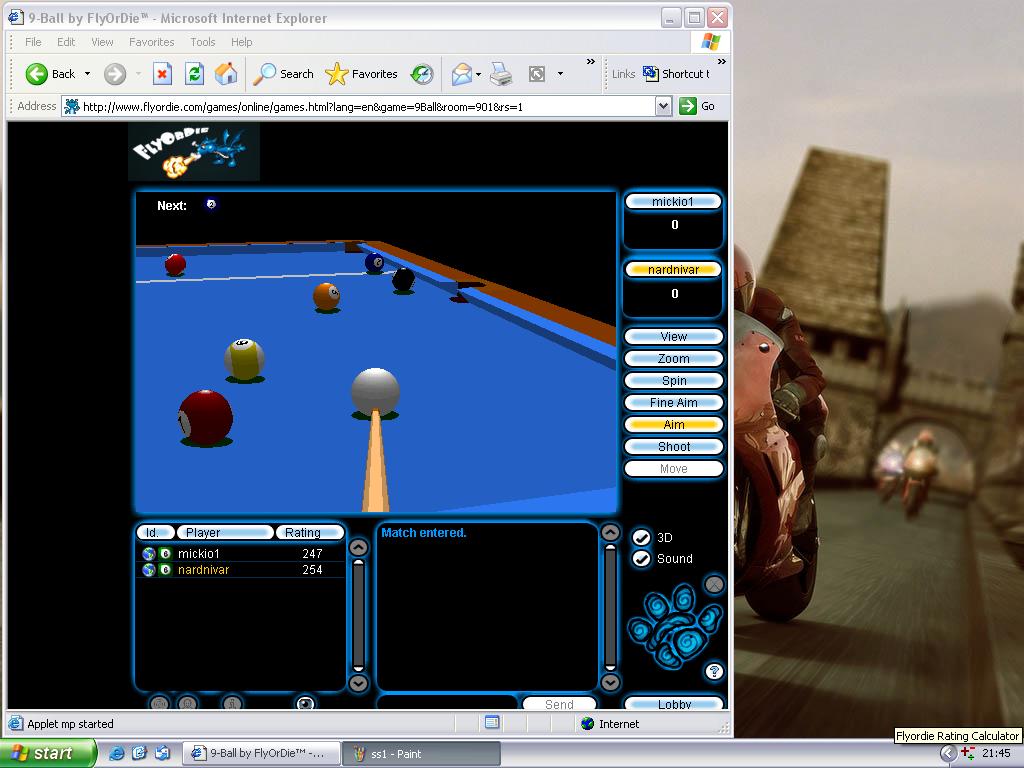Viewport: 1024px width, 768px height.
Task: Click the player list scroll up arrow
Action: tap(359, 547)
